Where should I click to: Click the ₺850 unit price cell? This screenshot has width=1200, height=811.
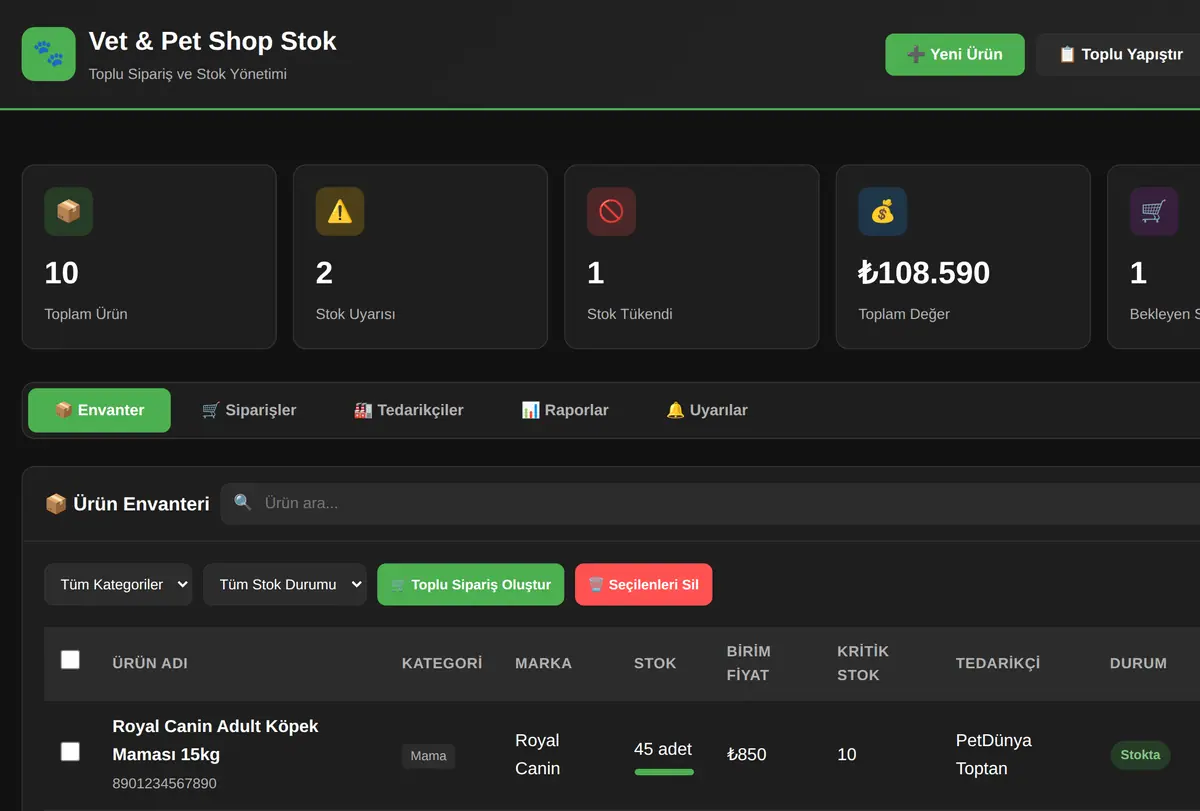[746, 754]
